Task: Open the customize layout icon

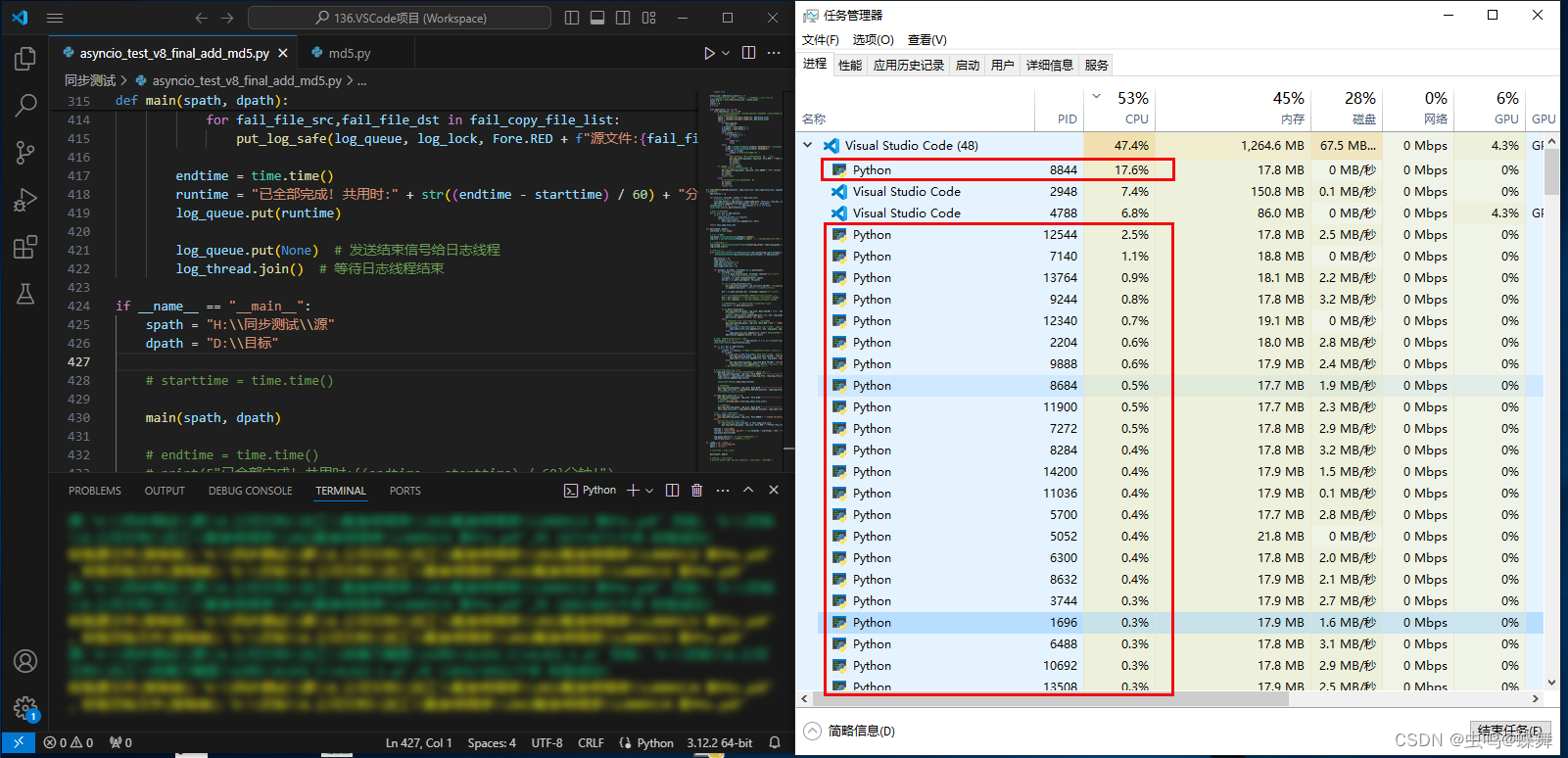Action: click(x=648, y=18)
